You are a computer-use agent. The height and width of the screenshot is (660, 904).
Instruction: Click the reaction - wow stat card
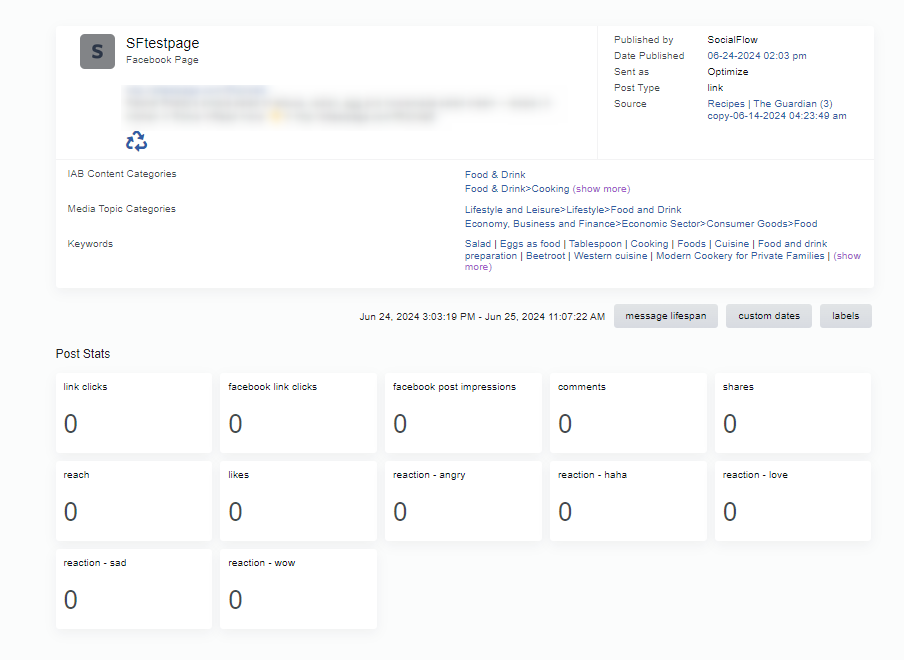coord(298,589)
